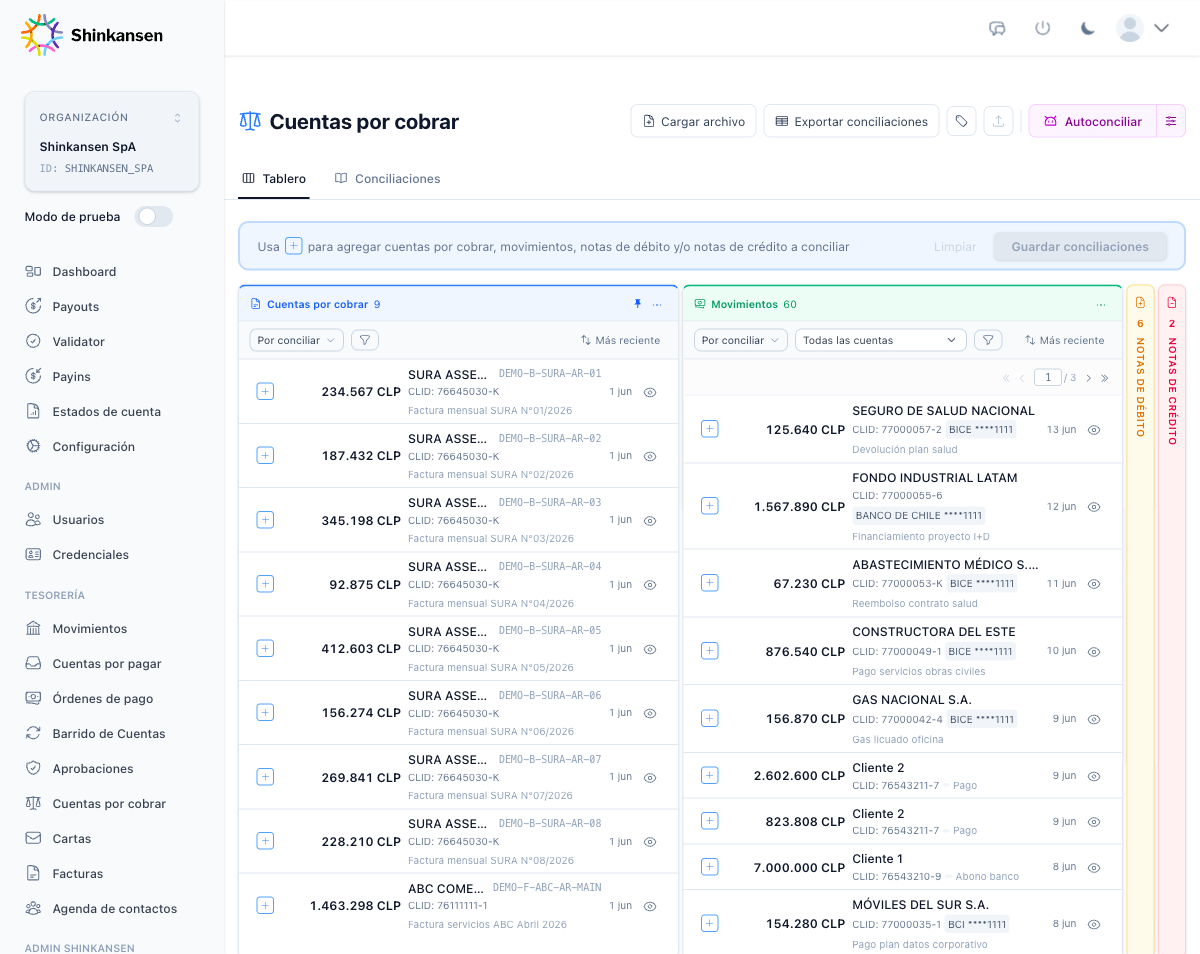1200x954 pixels.
Task: Open the Organización Shinkansen SpA selector
Action: [x=112, y=141]
